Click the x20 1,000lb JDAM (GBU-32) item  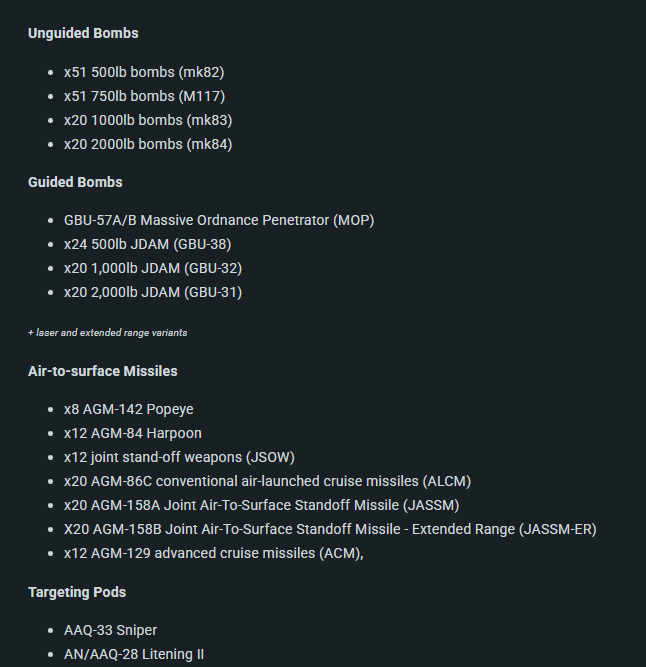pyautogui.click(x=153, y=268)
